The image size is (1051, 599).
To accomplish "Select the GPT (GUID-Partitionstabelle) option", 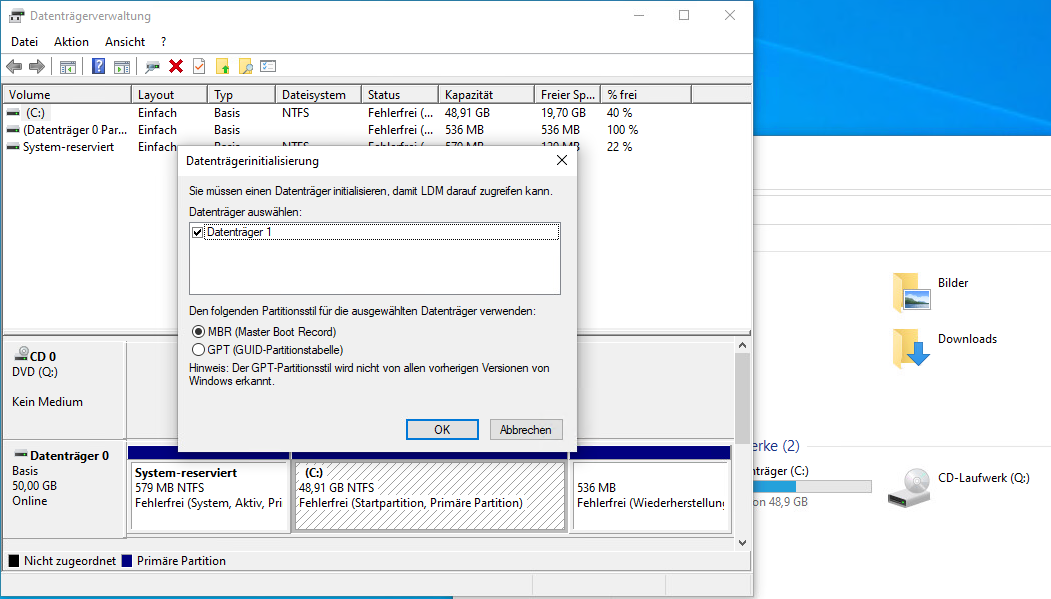I will pos(196,351).
